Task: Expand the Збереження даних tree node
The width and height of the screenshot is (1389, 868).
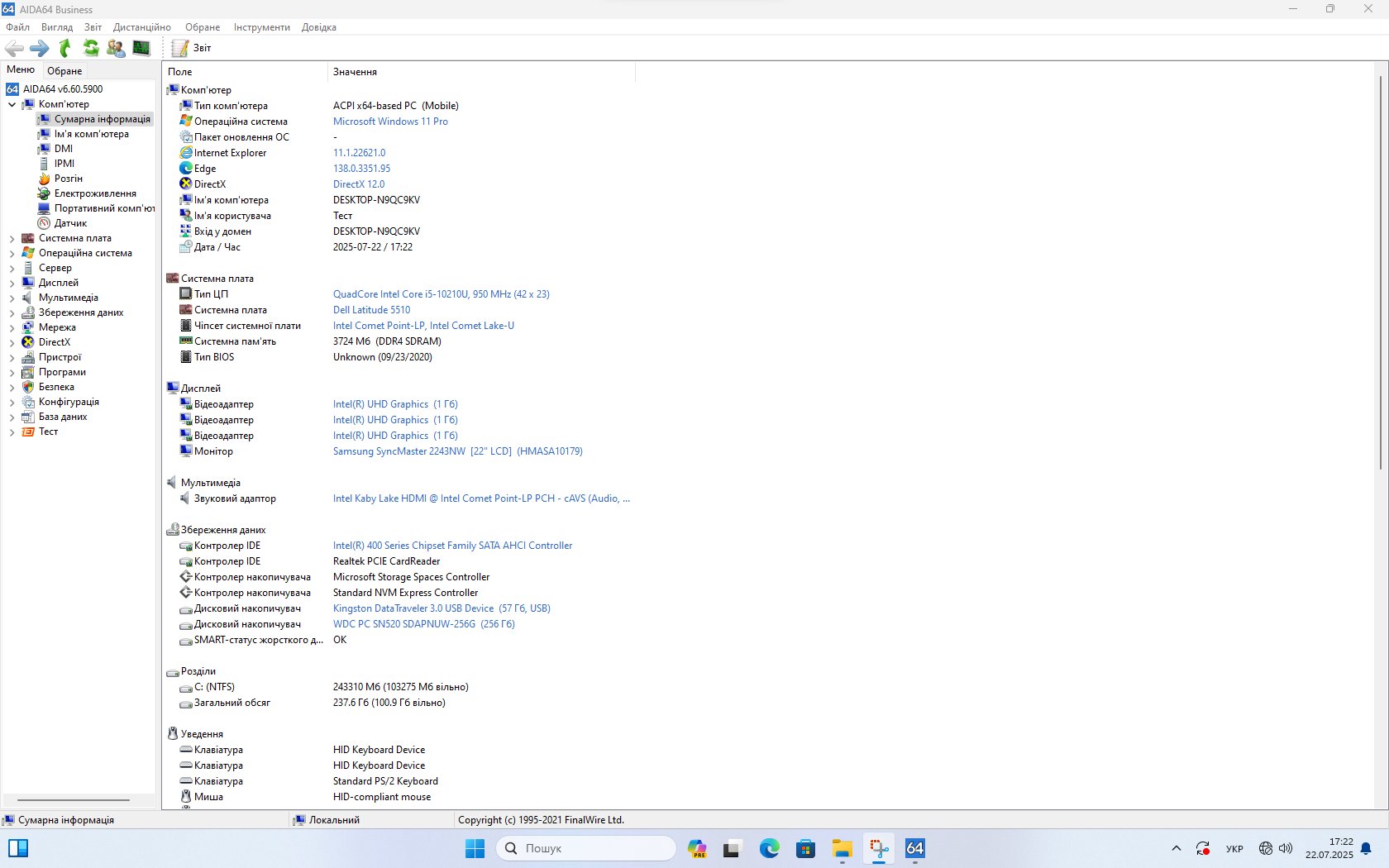Action: (12, 313)
